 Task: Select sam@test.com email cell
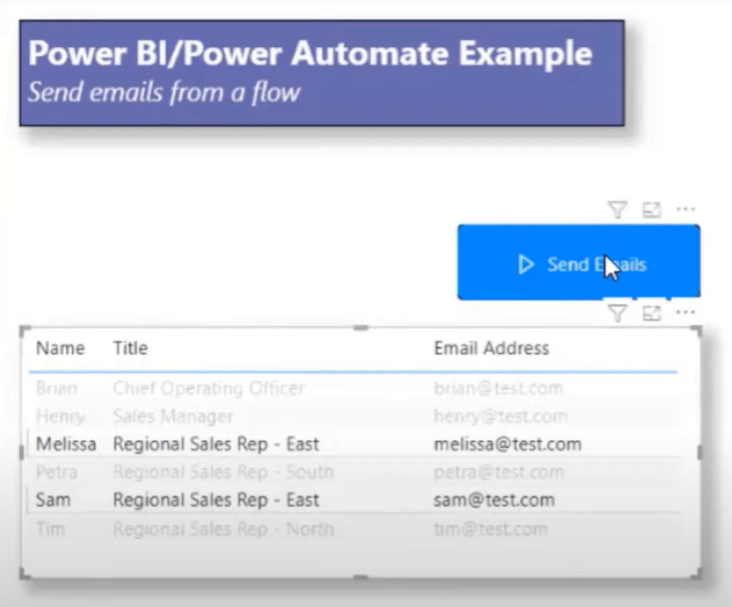click(494, 500)
